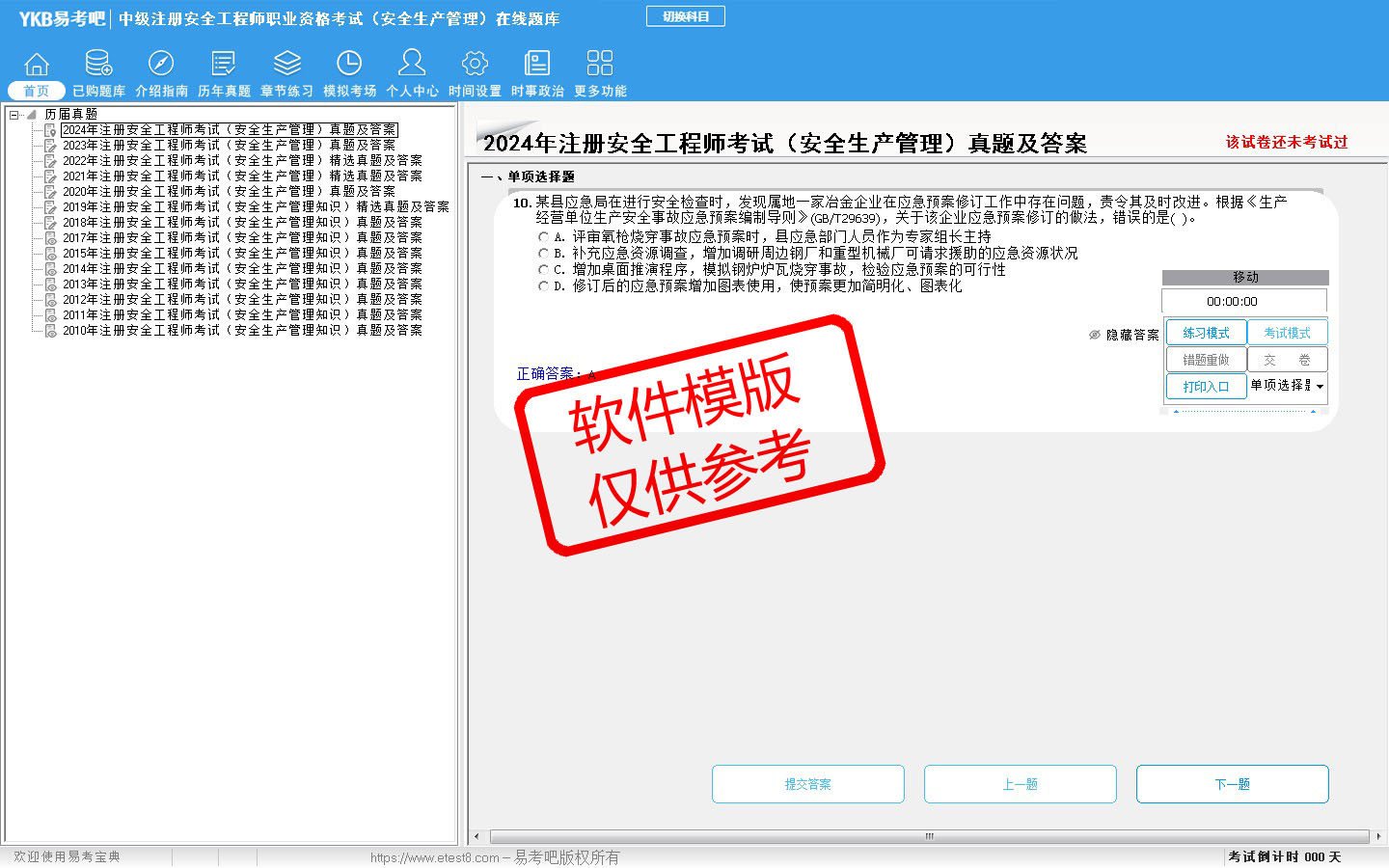Switch to 考试模式 tab

tap(1287, 333)
